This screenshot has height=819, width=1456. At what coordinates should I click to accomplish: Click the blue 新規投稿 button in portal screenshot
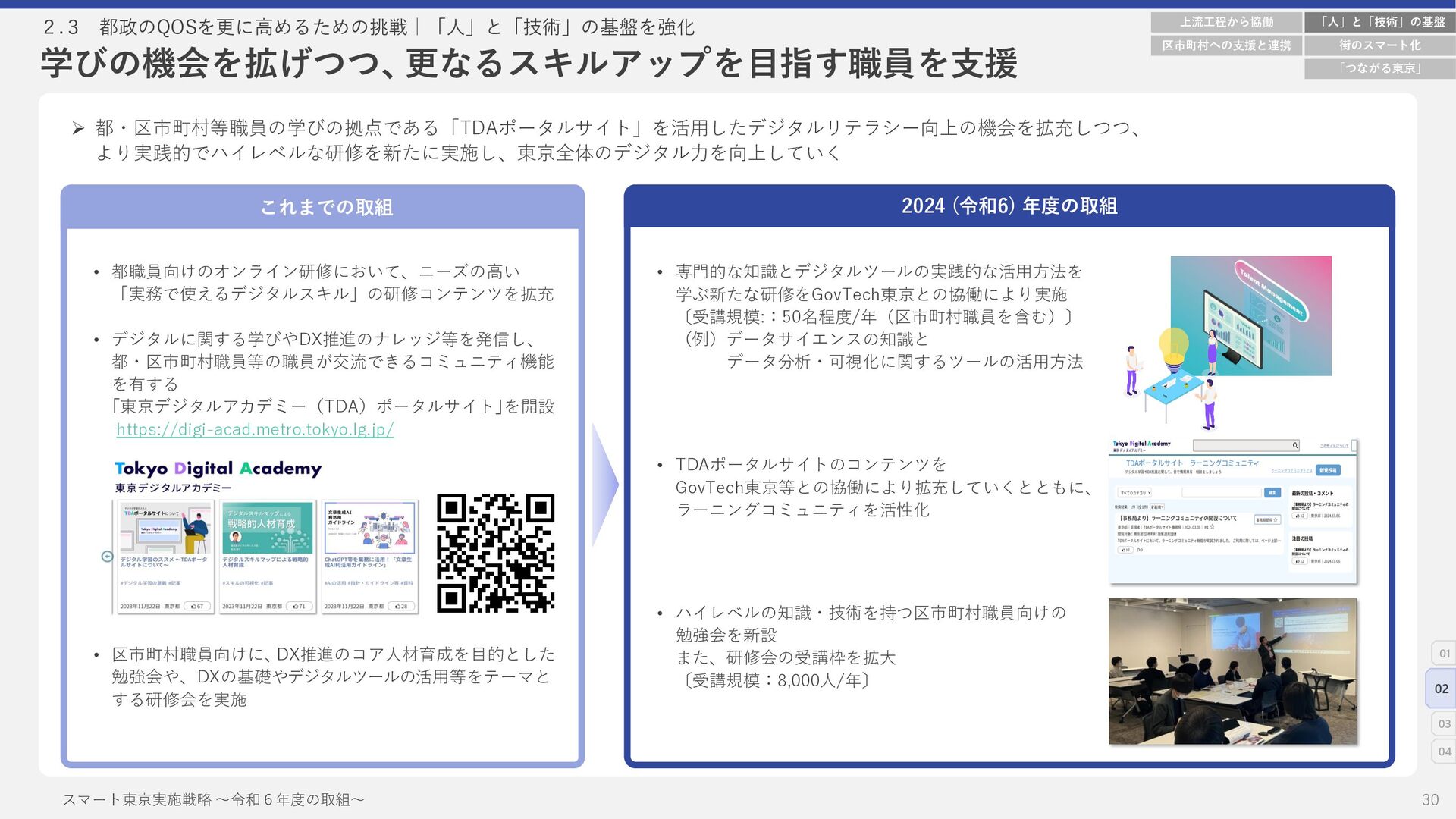pos(1328,470)
